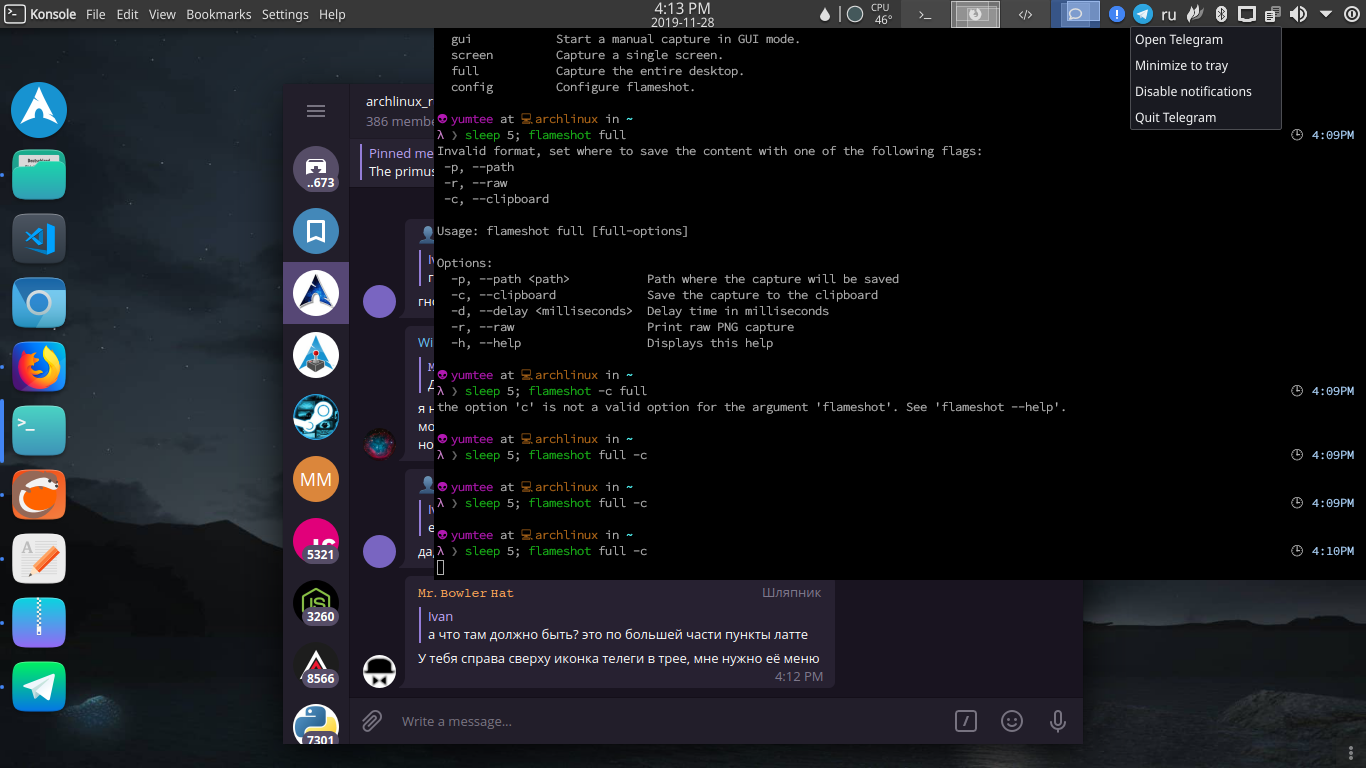The image size is (1366, 768).
Task: Open chat with 5321 unread badge
Action: point(316,541)
